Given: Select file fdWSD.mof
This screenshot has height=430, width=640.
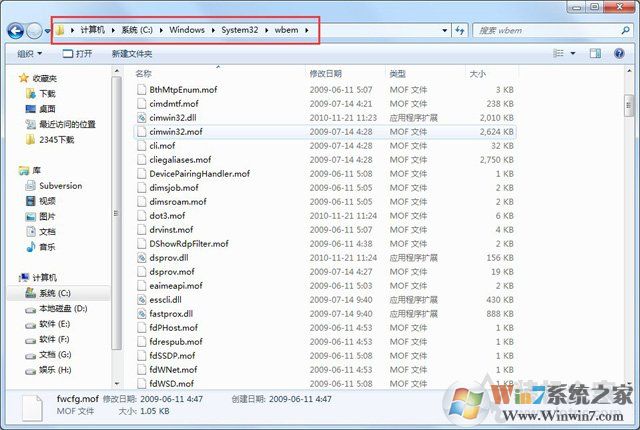Looking at the screenshot, I should click(x=171, y=383).
